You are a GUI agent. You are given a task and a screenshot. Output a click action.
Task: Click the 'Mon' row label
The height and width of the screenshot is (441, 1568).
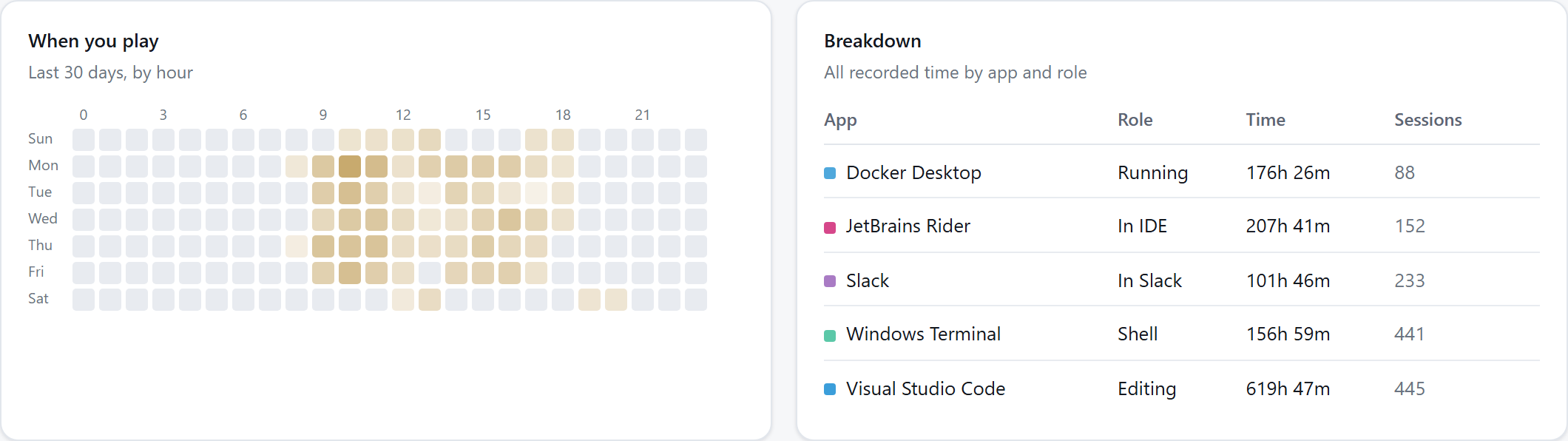[43, 166]
